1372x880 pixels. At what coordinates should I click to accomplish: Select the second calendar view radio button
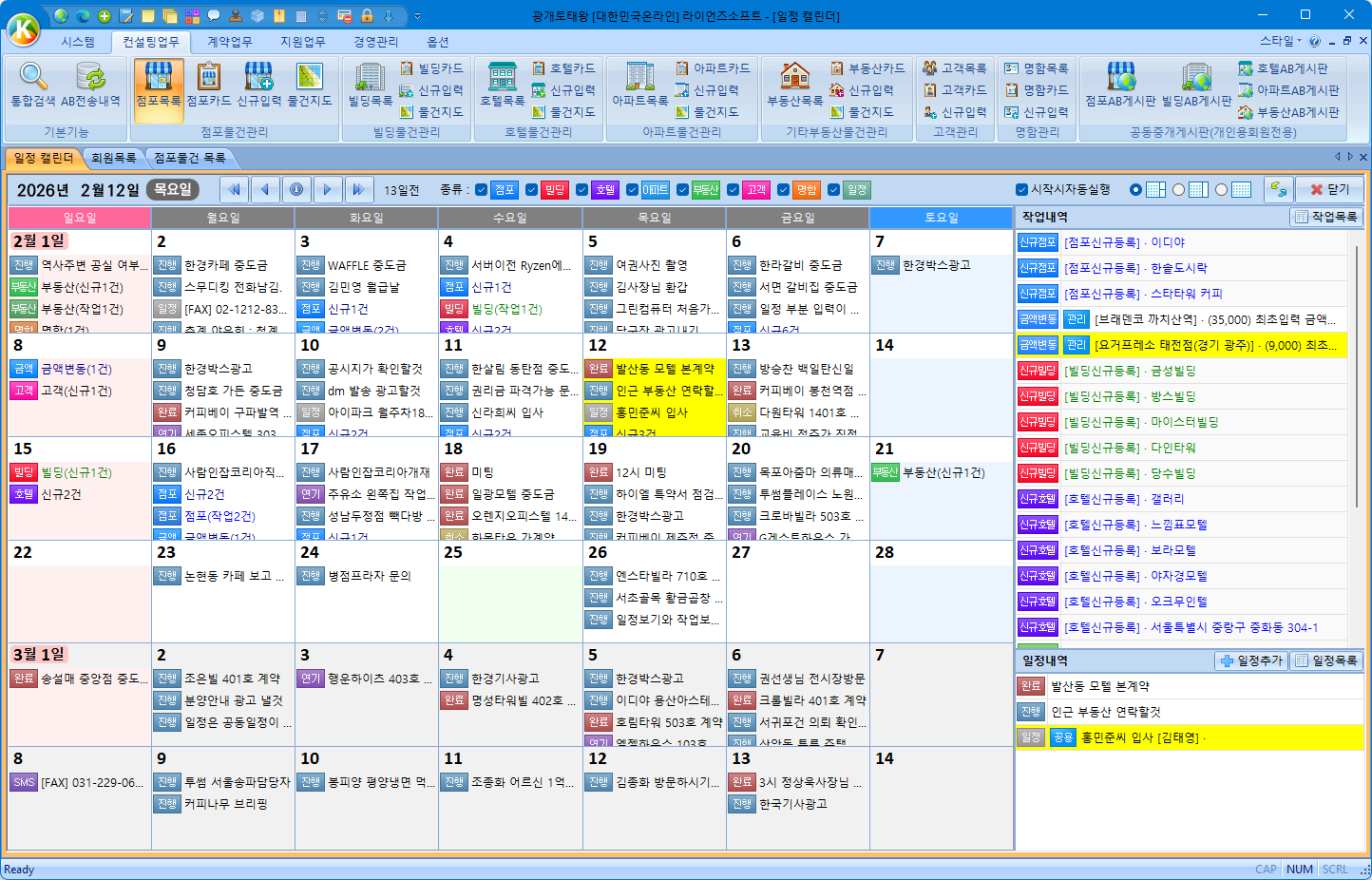pos(1178,189)
